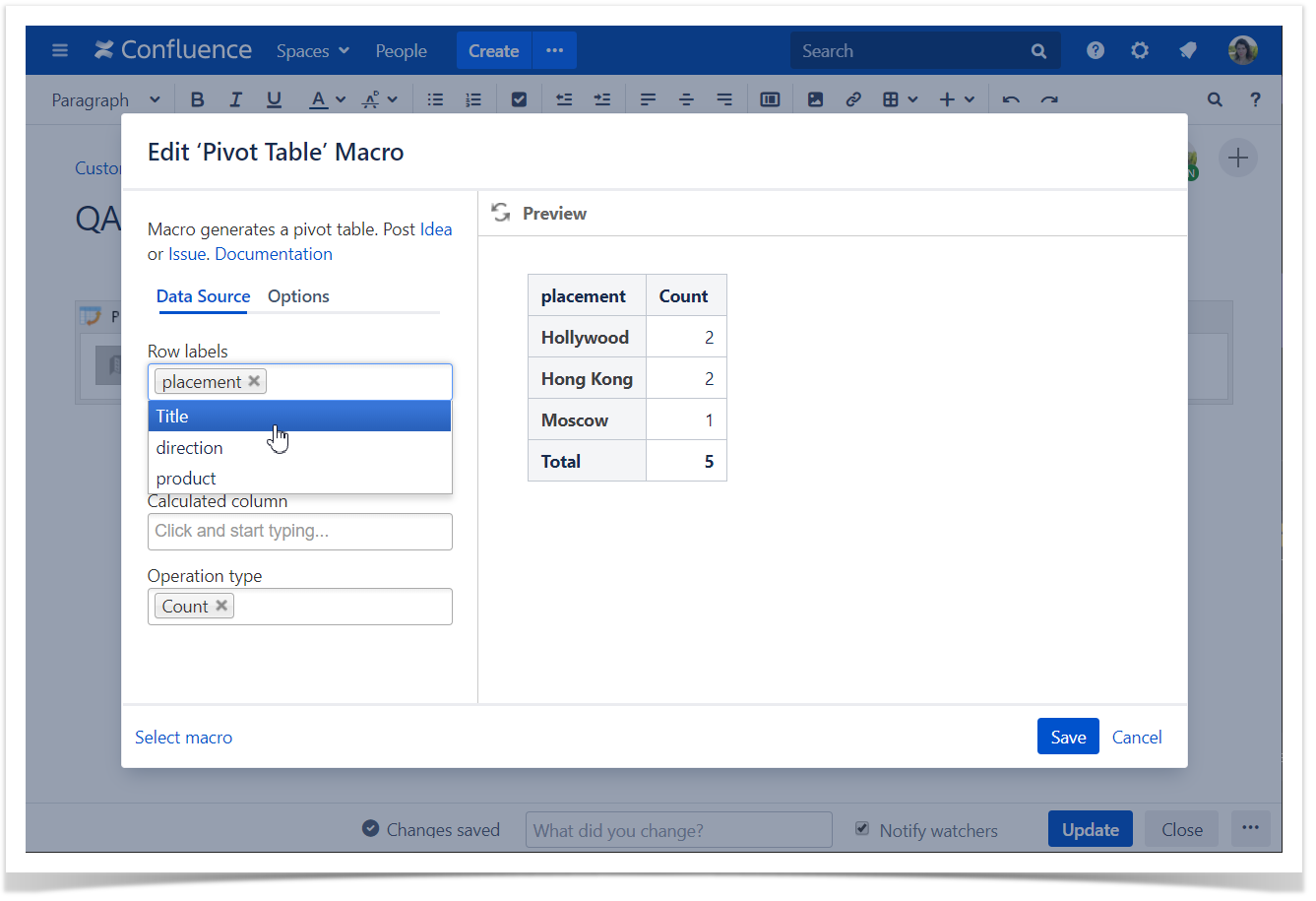
Task: Toggle bold formatting in the toolbar
Action: (x=197, y=98)
